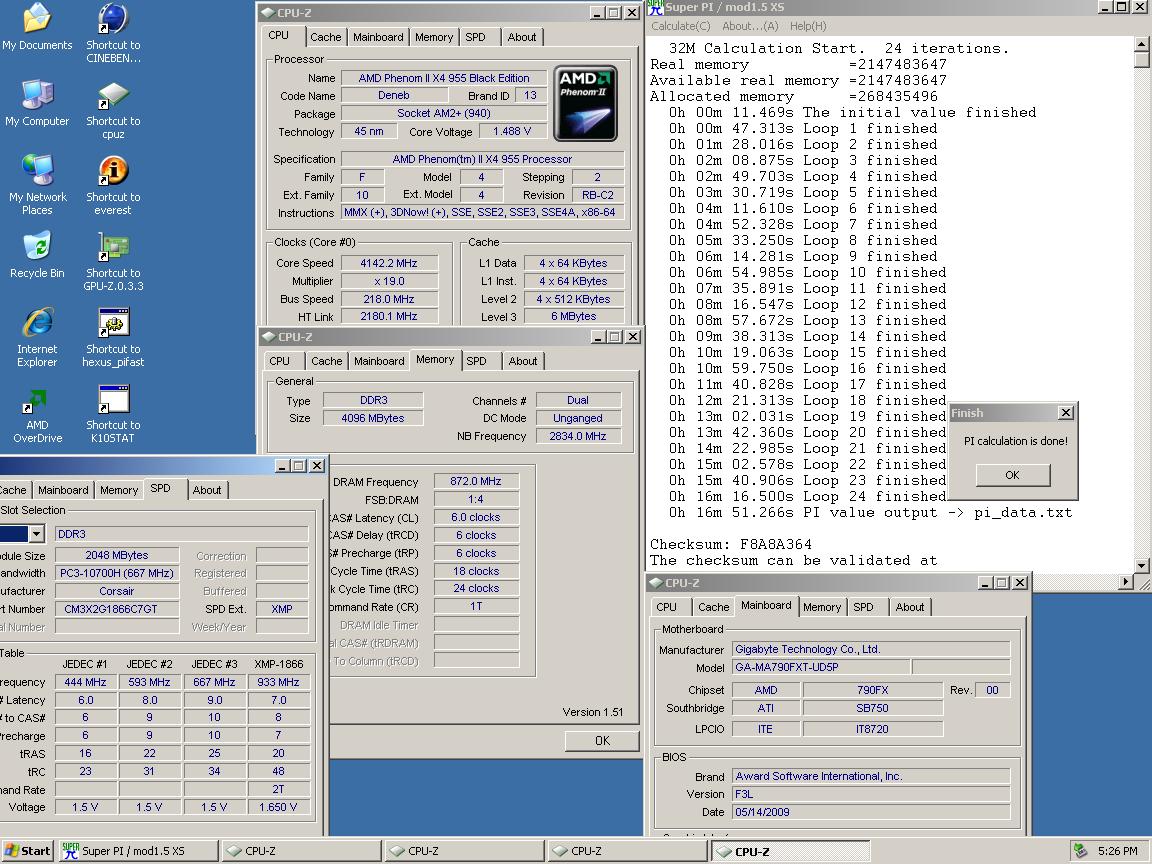1152x864 pixels.
Task: Click the BIOS date 05/14/2009
Action: [871, 812]
